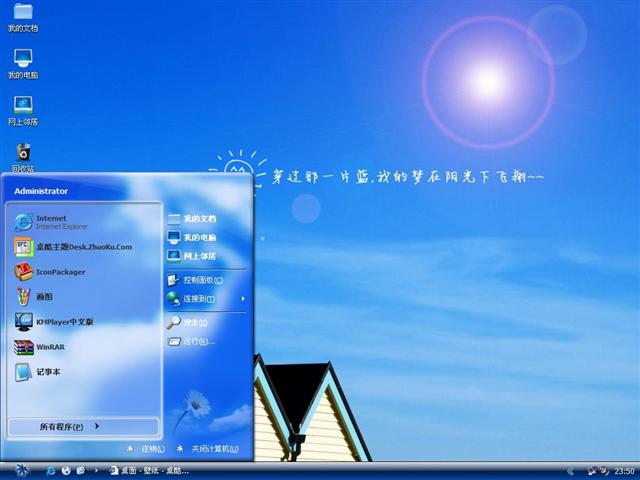Click third quick launch icon on taskbar
Screen dimensions: 640x480
pos(81,471)
